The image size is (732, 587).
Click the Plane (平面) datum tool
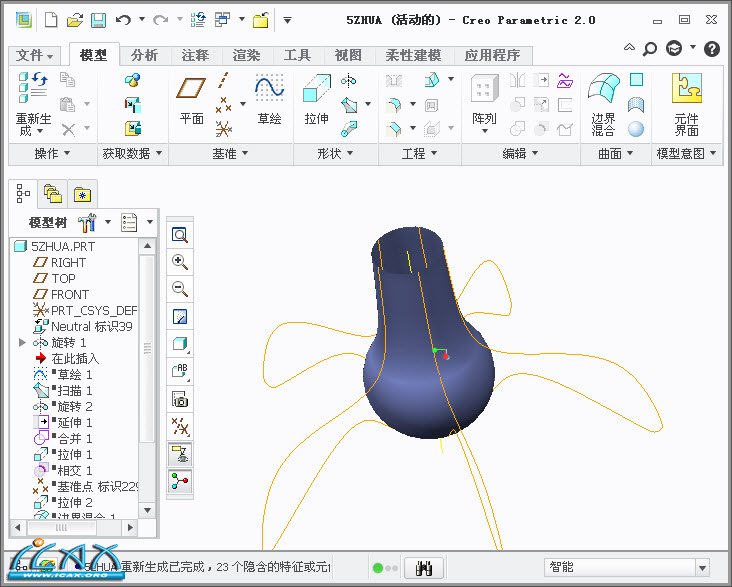pos(191,98)
